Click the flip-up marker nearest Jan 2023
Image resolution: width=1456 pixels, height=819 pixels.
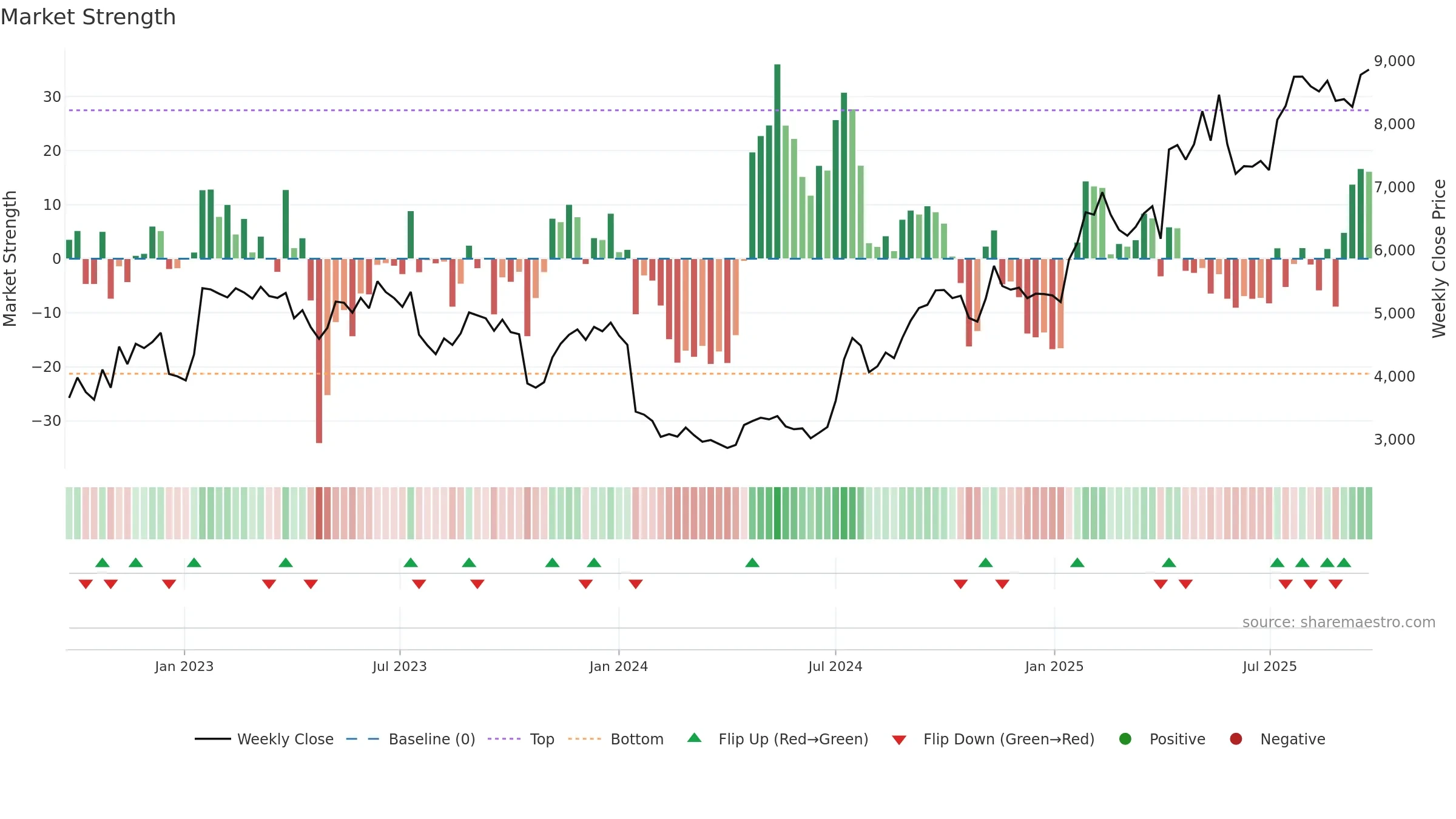[194, 562]
